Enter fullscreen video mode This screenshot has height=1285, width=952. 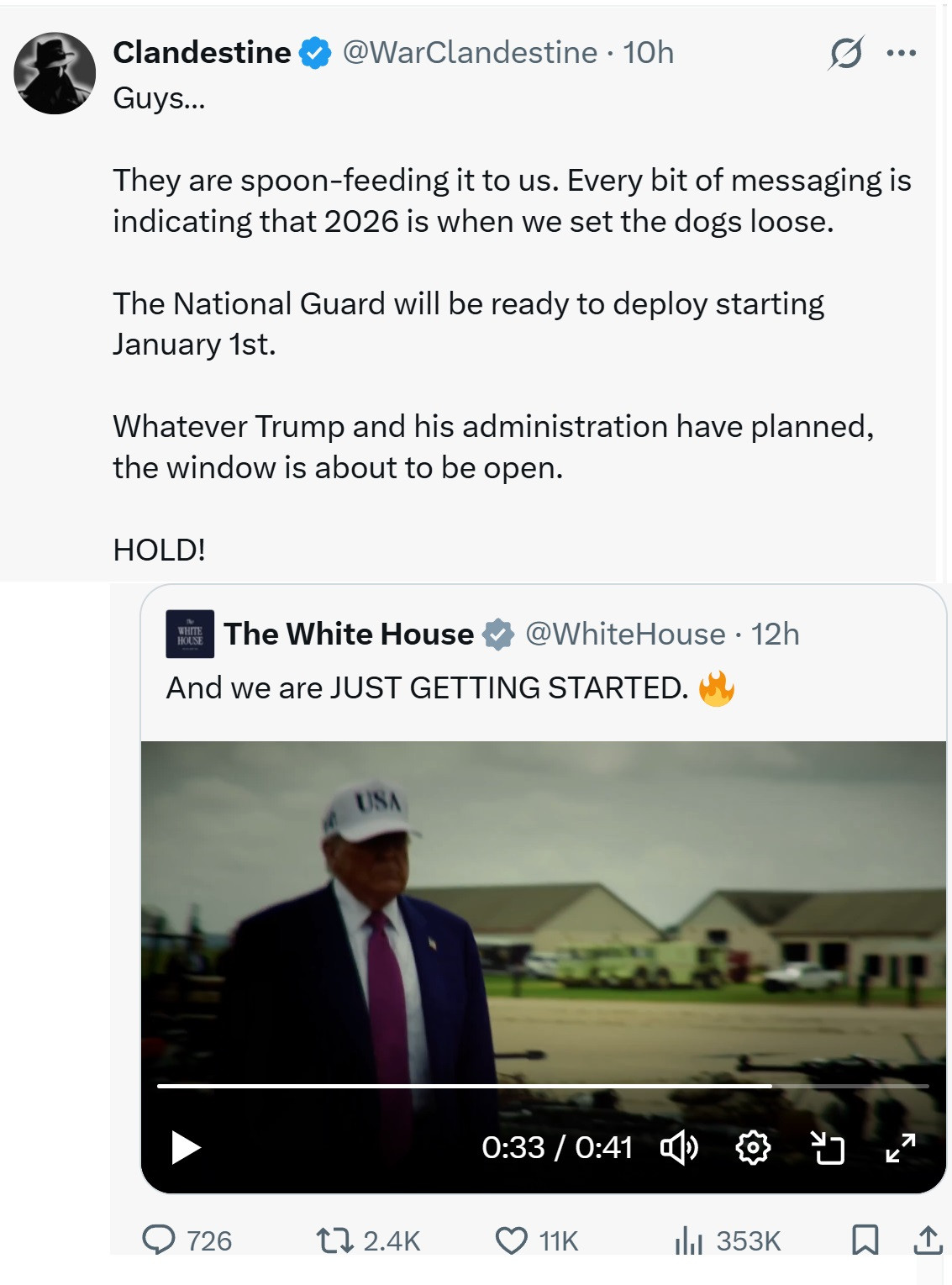(x=901, y=1147)
